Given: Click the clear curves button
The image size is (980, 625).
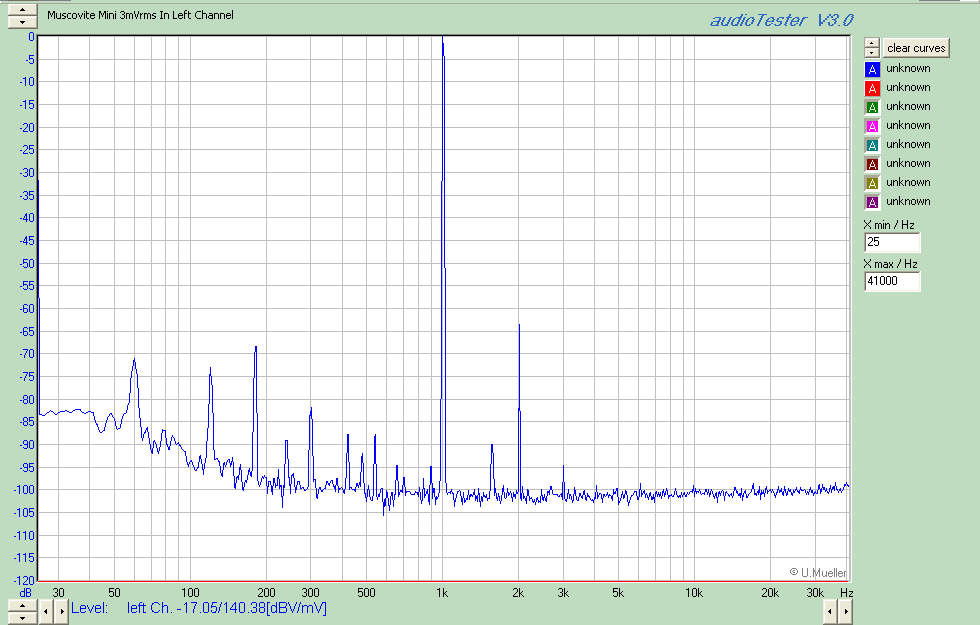Looking at the screenshot, I should point(916,48).
